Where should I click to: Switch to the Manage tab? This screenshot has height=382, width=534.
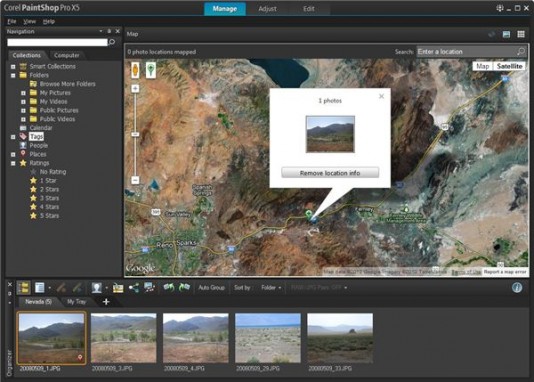pyautogui.click(x=225, y=9)
